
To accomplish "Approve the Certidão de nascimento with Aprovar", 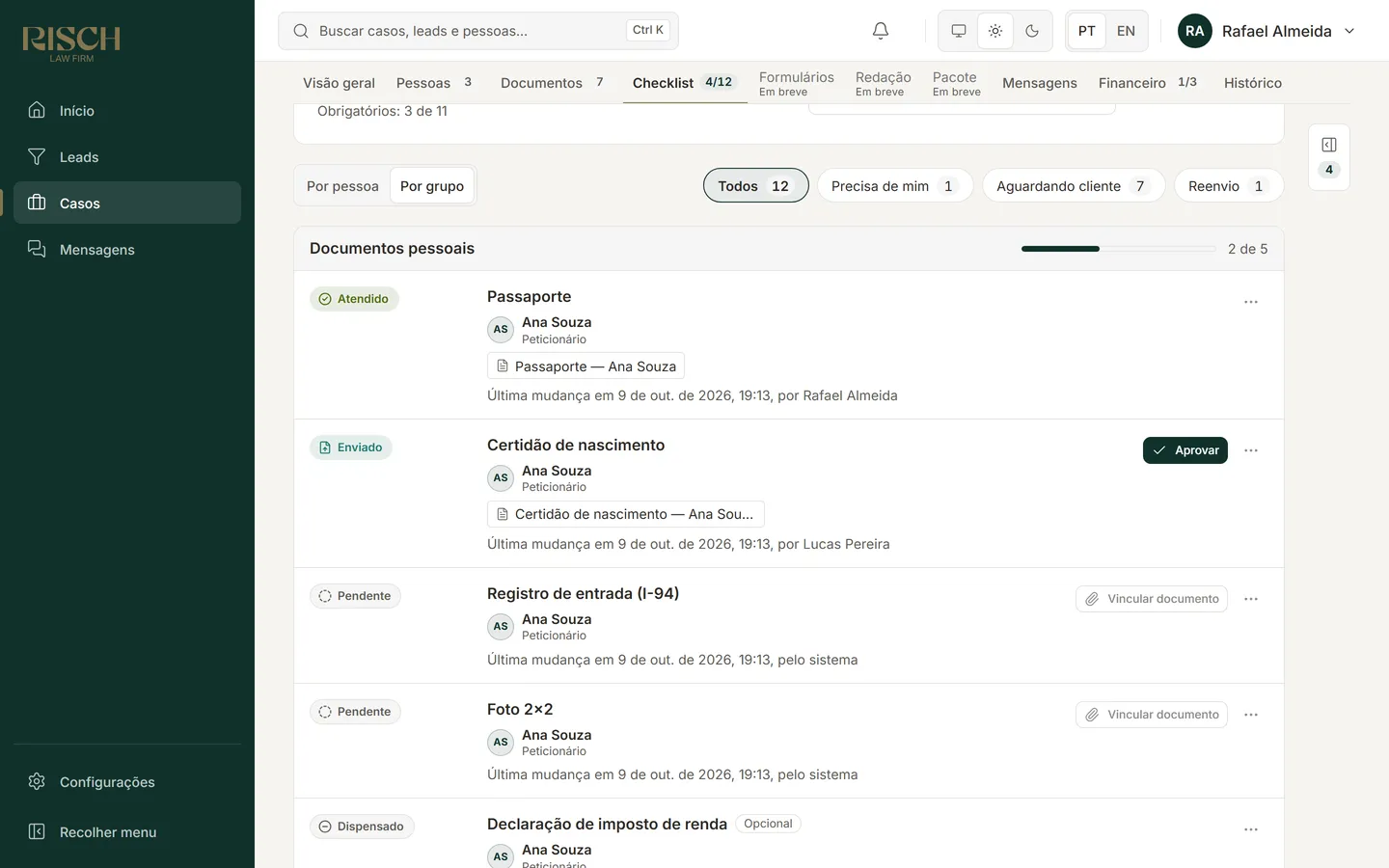I will (x=1185, y=450).
